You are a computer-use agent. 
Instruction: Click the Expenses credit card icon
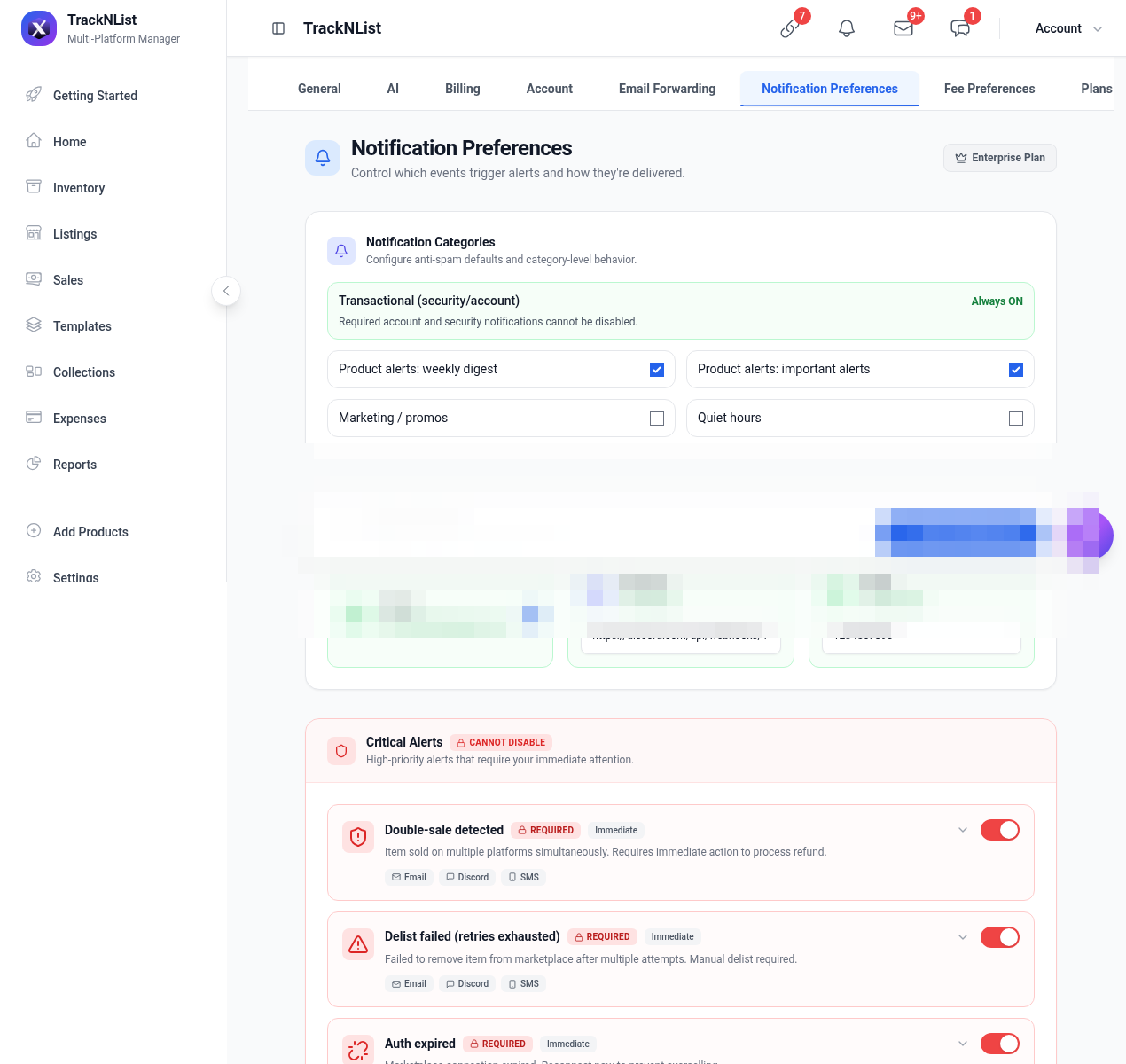pyautogui.click(x=34, y=418)
